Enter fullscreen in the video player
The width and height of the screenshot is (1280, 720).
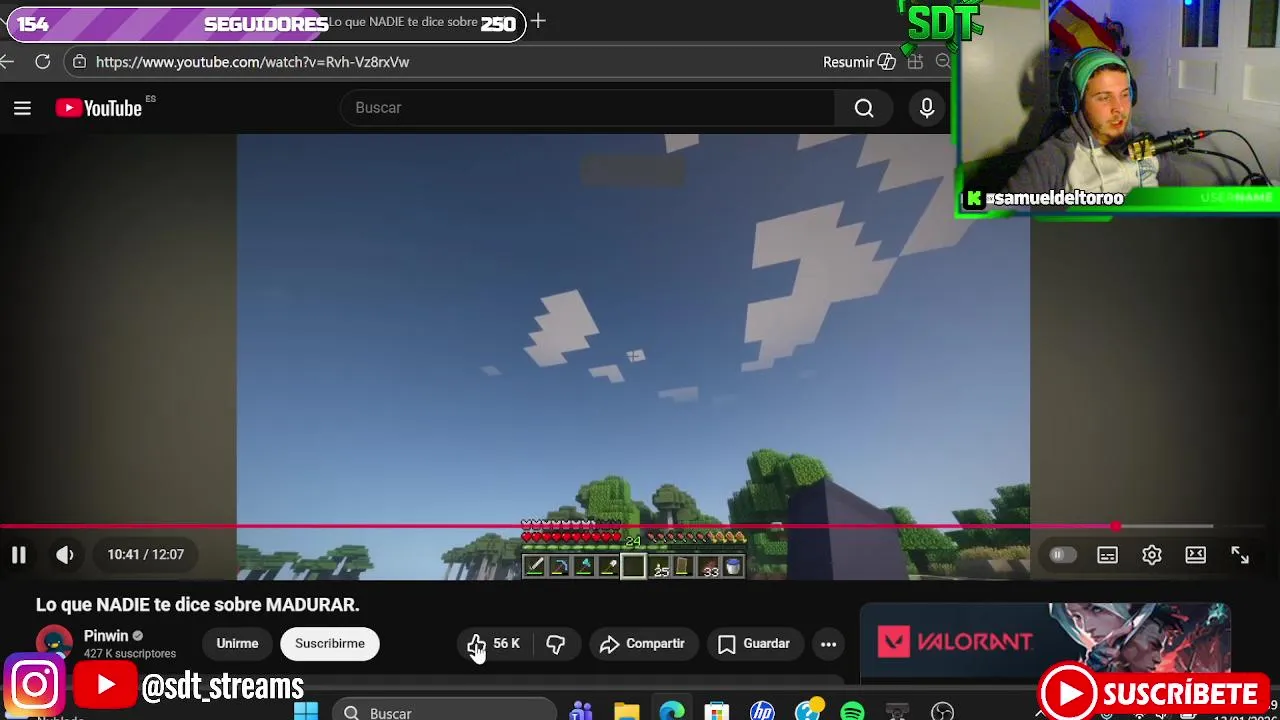click(1240, 555)
